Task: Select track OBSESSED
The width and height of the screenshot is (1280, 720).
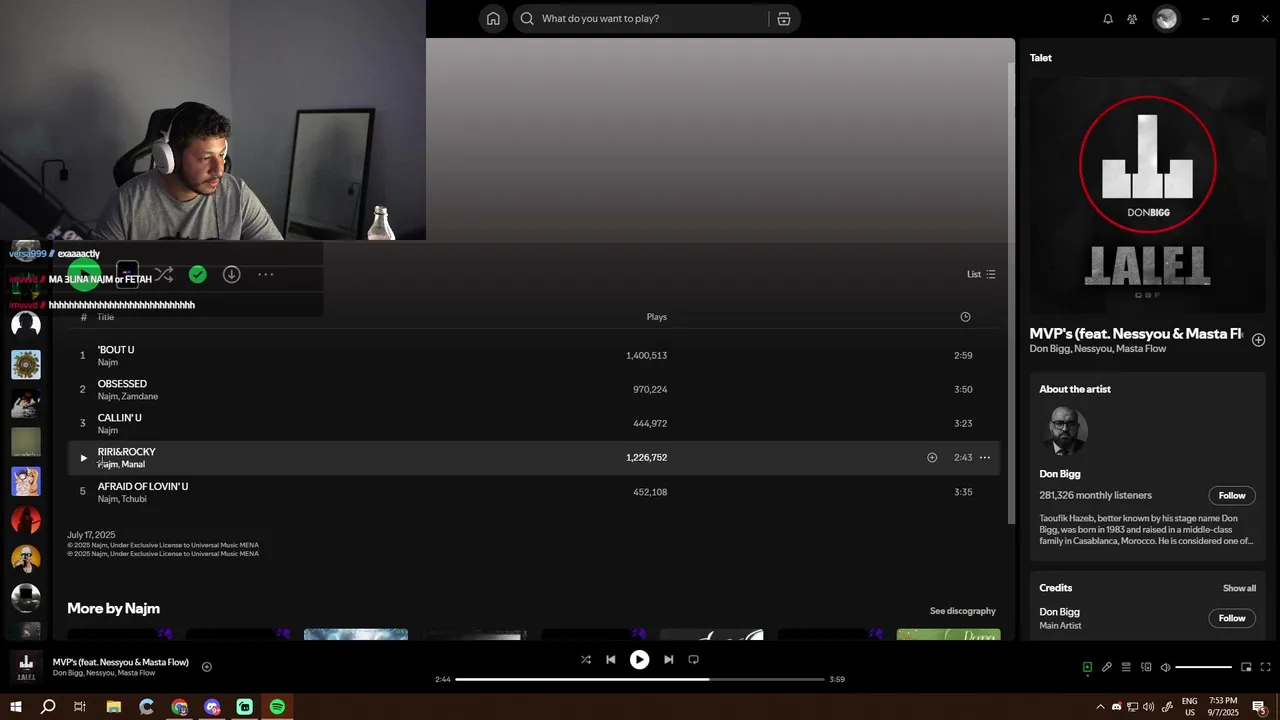Action: [x=534, y=389]
